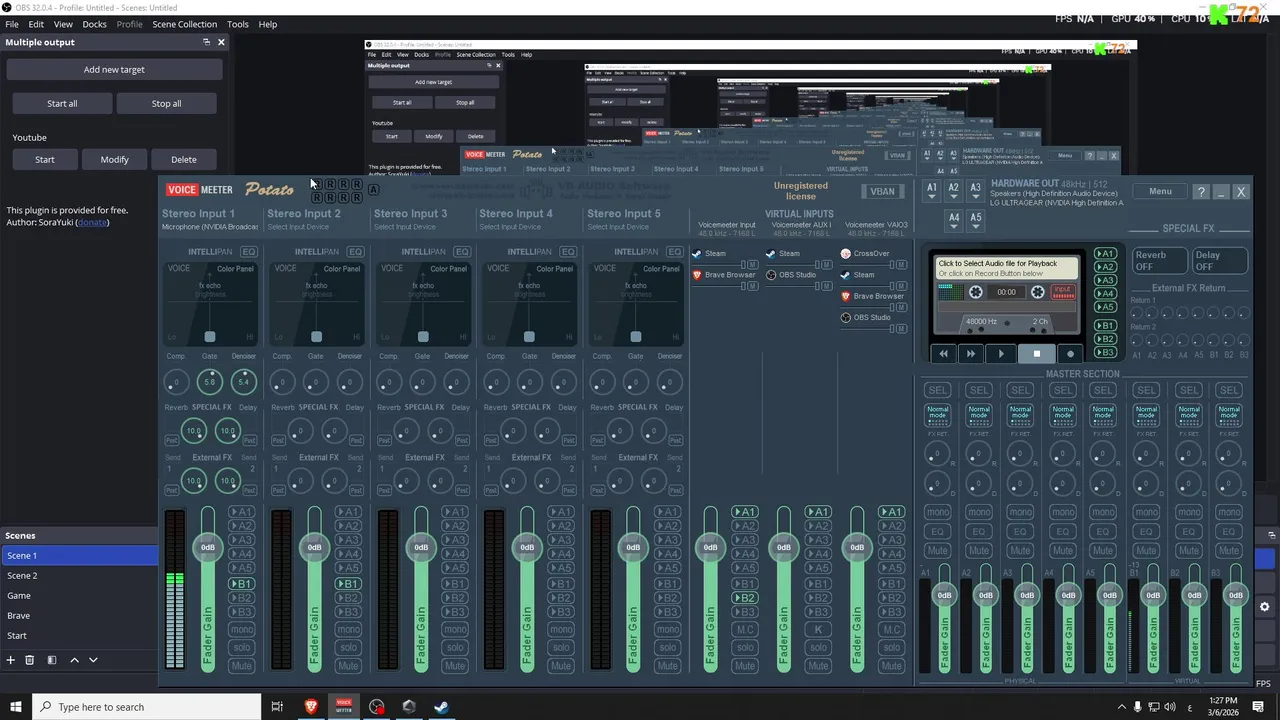Open OBS File menu

pyautogui.click(x=12, y=24)
